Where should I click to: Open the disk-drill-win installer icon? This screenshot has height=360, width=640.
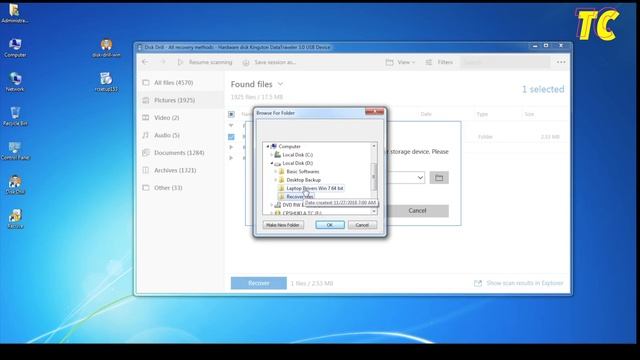106,48
